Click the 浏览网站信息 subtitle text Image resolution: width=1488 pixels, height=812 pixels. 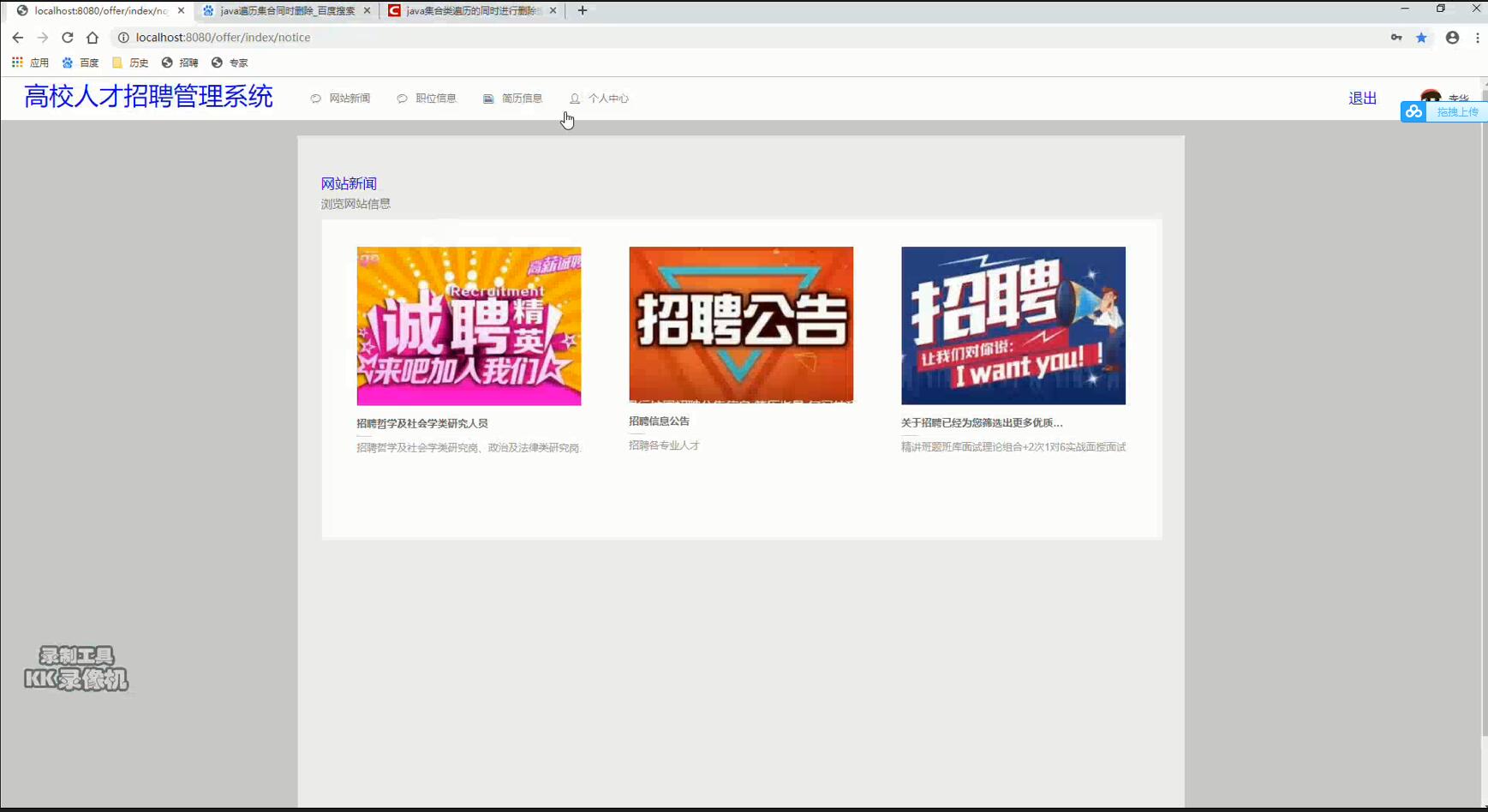[x=356, y=204]
